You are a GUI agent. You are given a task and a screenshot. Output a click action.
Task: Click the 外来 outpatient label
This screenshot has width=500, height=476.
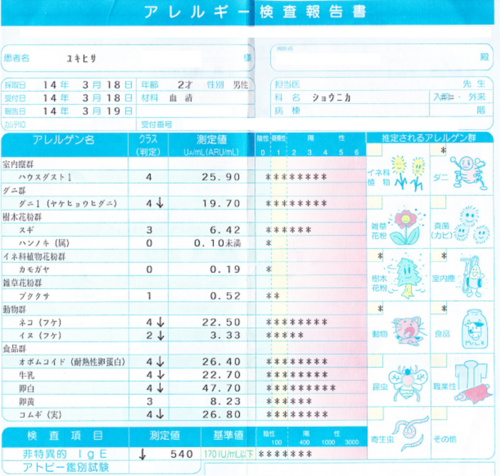point(477,97)
